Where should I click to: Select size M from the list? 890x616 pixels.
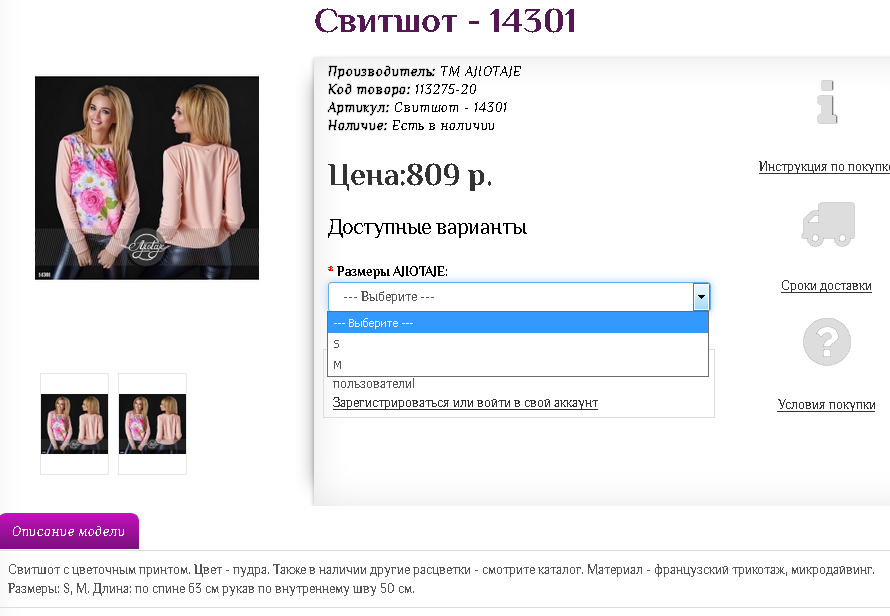coord(517,365)
